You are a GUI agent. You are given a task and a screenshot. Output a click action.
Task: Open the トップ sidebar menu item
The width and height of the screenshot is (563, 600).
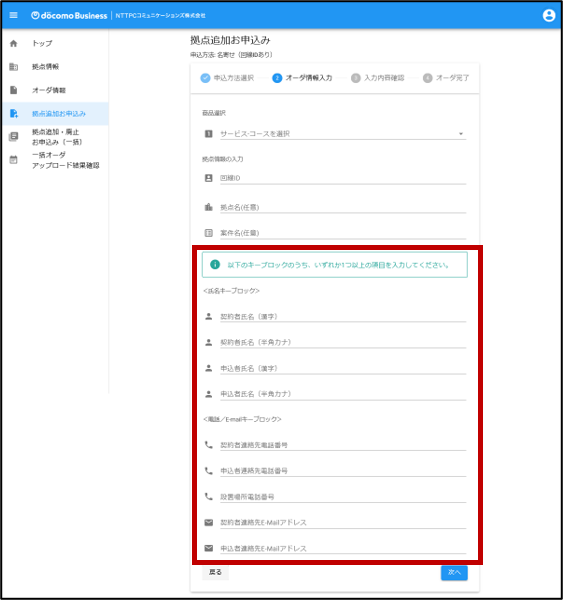click(x=55, y=43)
